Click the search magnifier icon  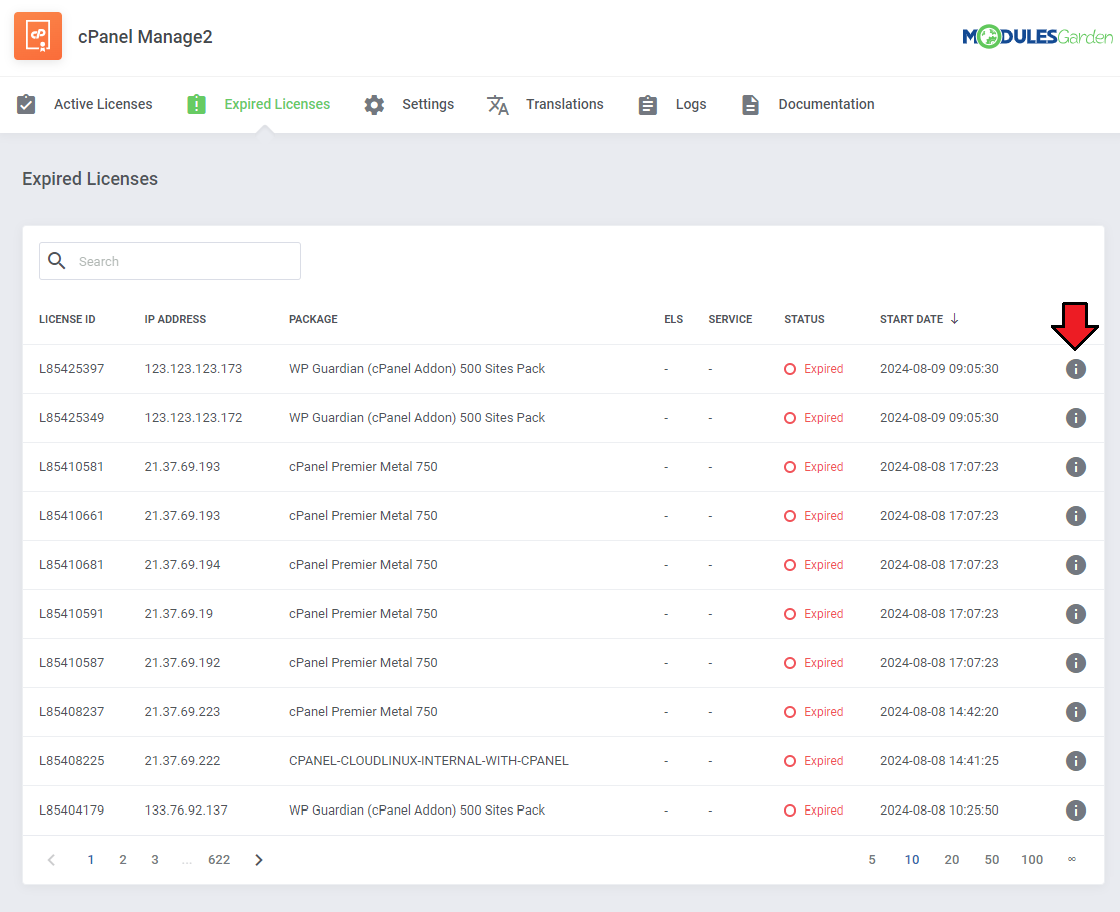[56, 261]
